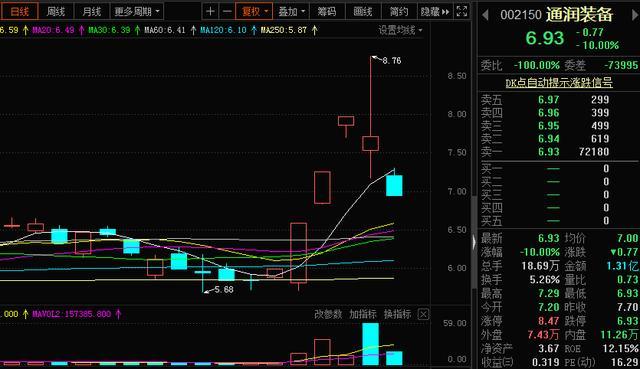Click the sell price 6.94 row
Screen dimensions: 640x369
[x=559, y=139]
